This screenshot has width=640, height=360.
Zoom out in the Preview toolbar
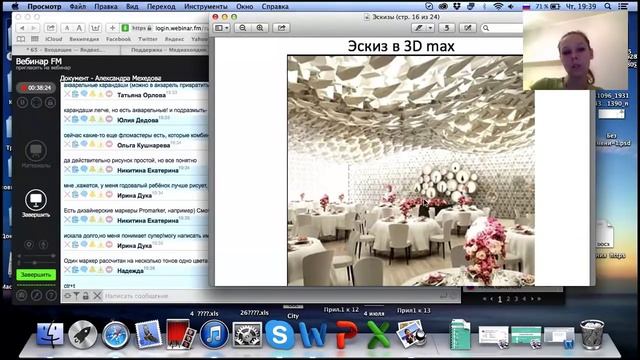point(243,28)
